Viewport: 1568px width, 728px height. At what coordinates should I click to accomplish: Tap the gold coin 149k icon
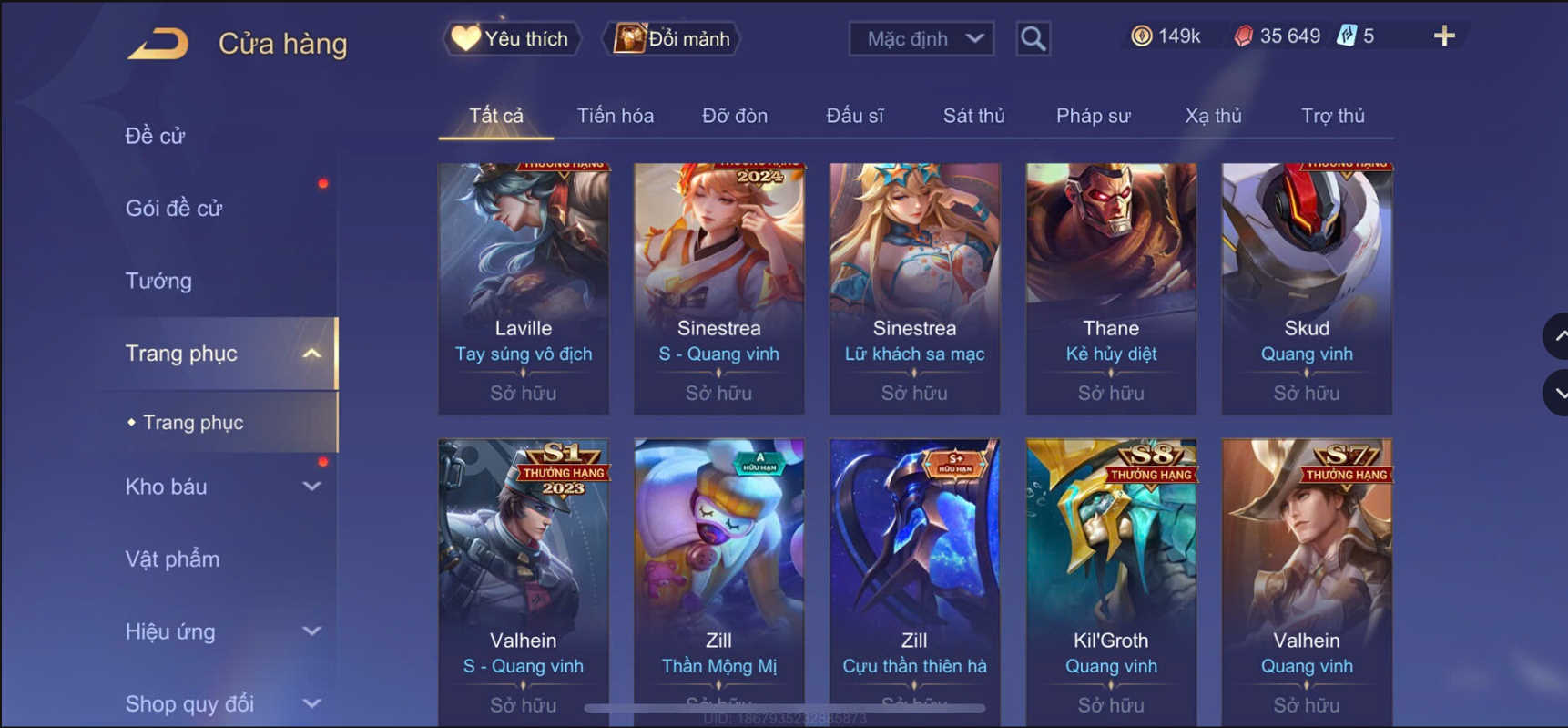click(1141, 36)
